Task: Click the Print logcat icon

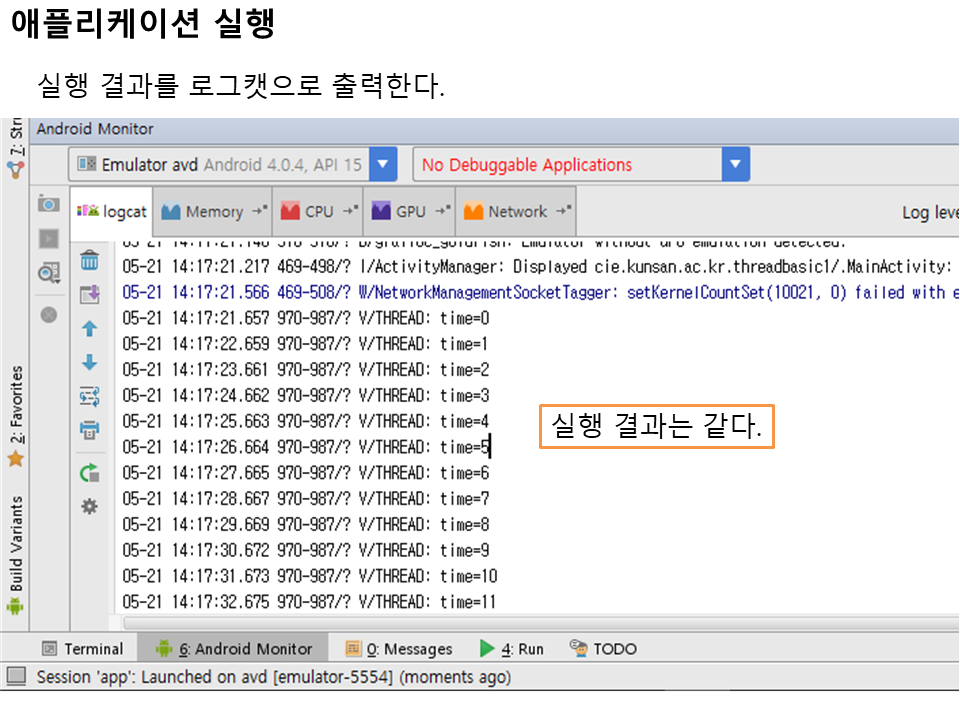Action: pyautogui.click(x=90, y=431)
